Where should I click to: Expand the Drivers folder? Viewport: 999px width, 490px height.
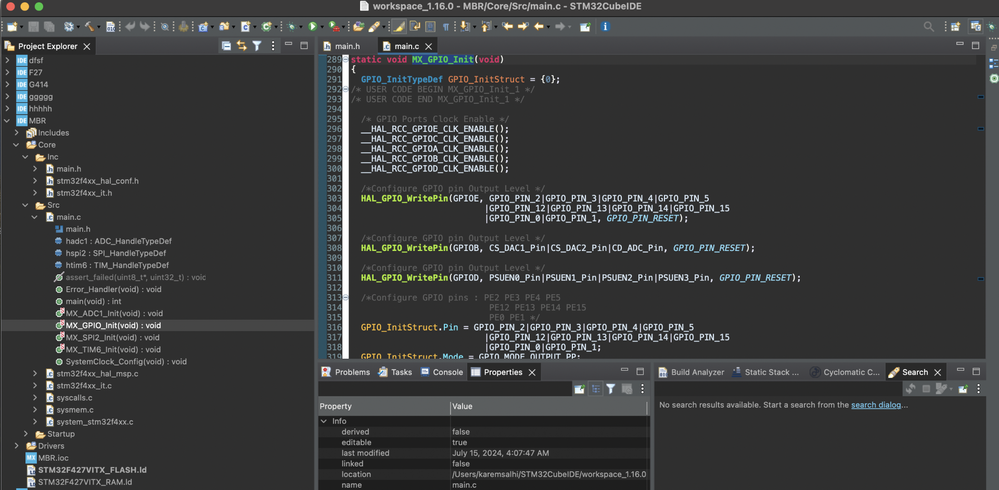point(17,446)
